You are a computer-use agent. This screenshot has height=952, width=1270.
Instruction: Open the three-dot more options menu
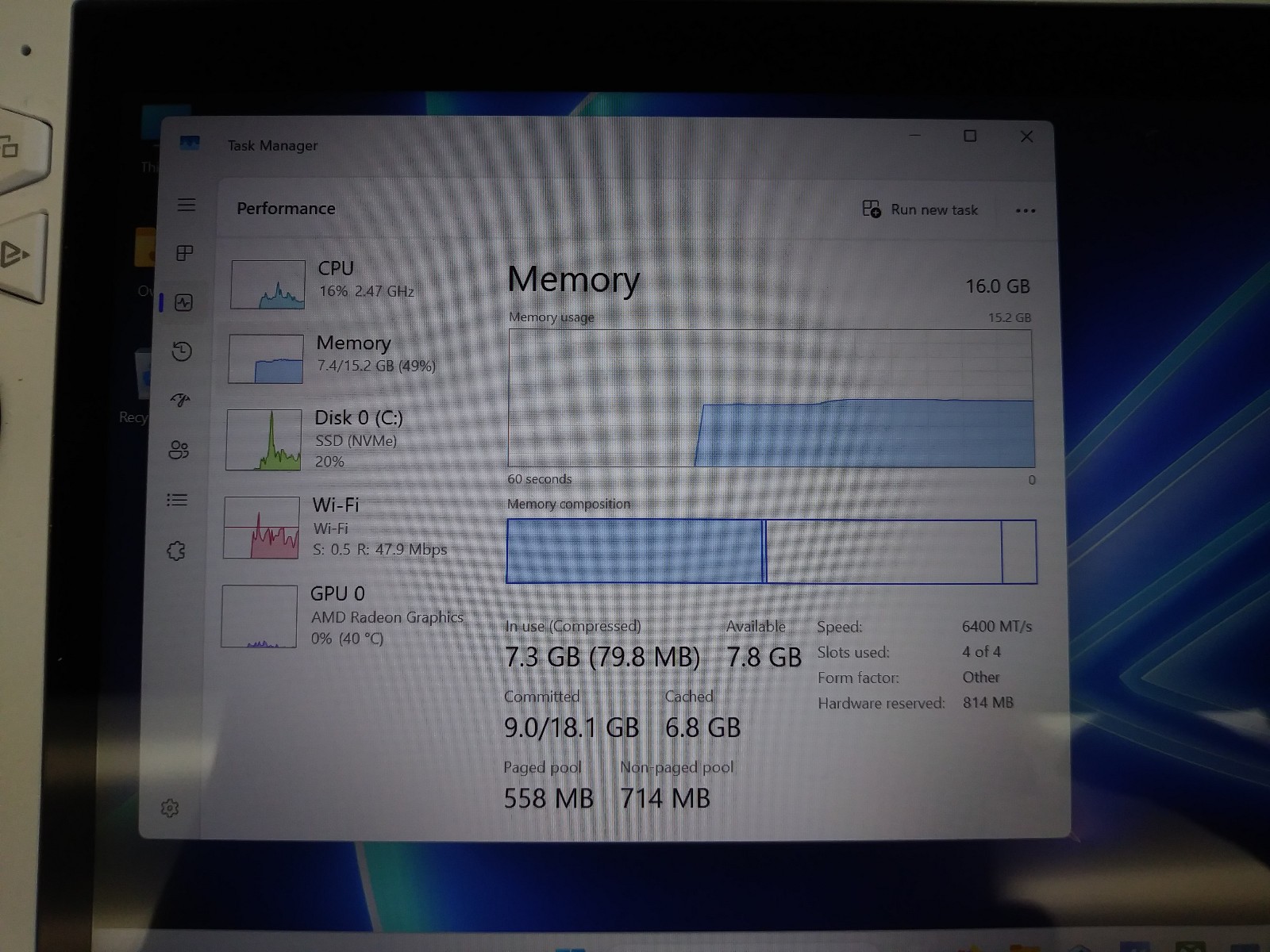(1026, 210)
